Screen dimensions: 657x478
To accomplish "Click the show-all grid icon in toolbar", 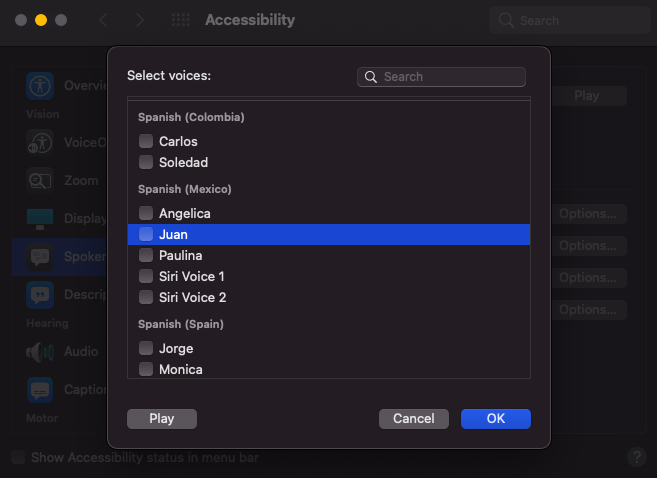I will pos(181,20).
